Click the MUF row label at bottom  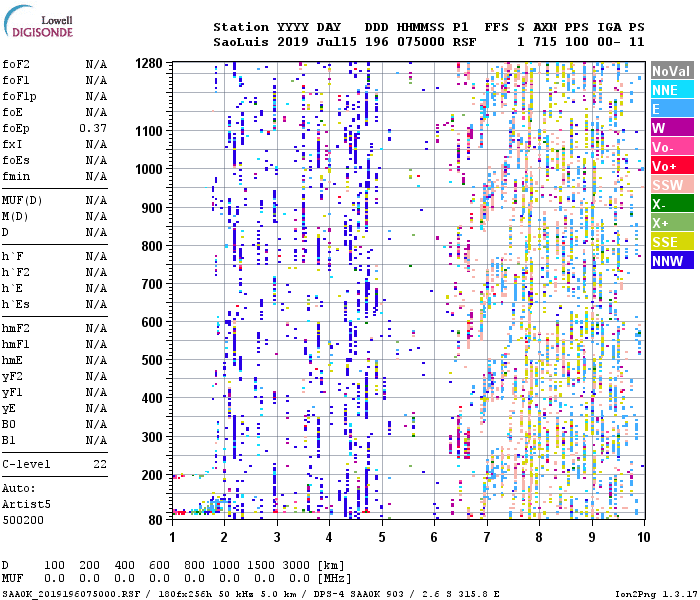[x=12, y=578]
